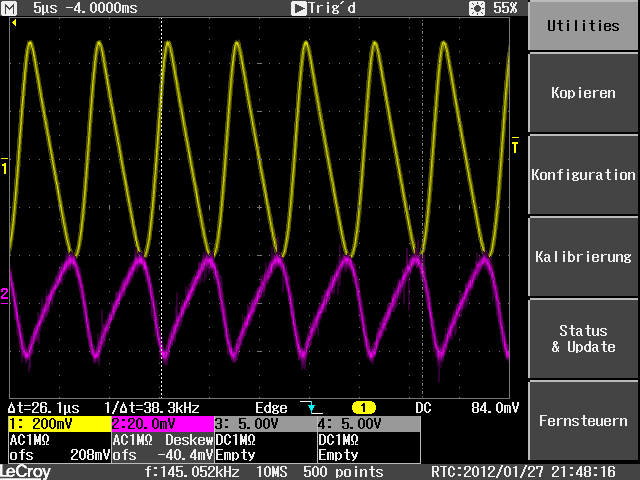Click the yellow trigger source 1 badge

[363, 407]
